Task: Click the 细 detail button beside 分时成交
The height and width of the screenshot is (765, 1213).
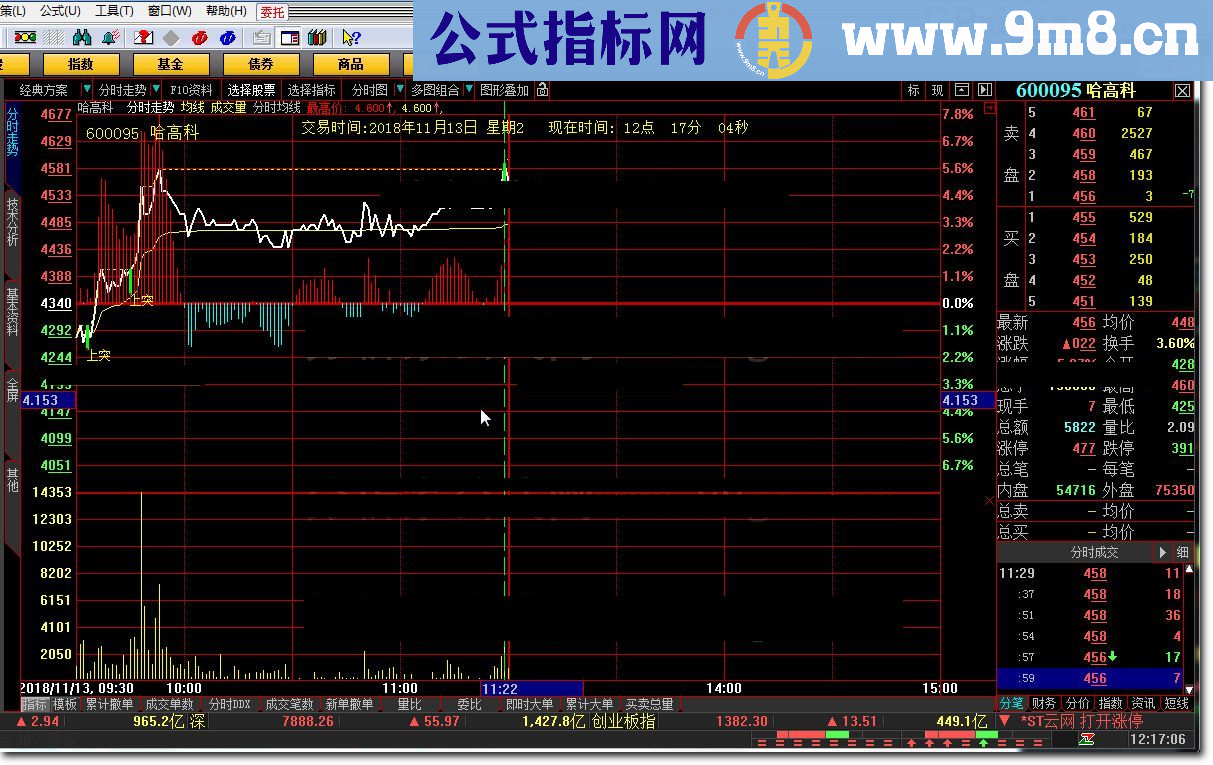Action: [1182, 552]
